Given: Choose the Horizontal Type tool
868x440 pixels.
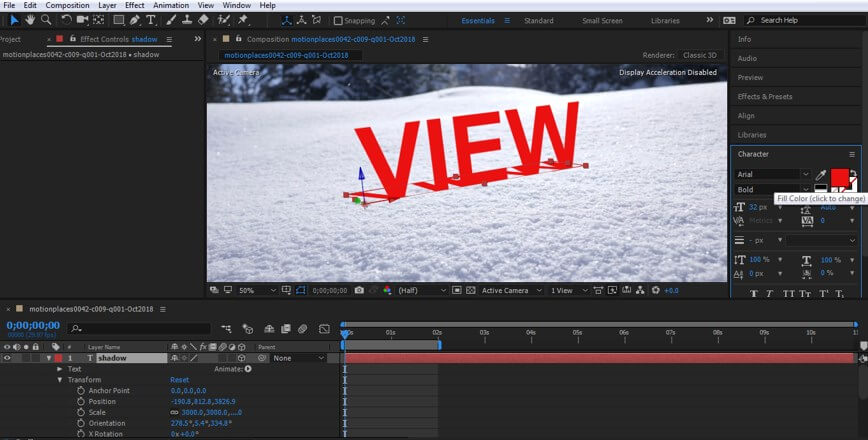Looking at the screenshot, I should tap(151, 19).
